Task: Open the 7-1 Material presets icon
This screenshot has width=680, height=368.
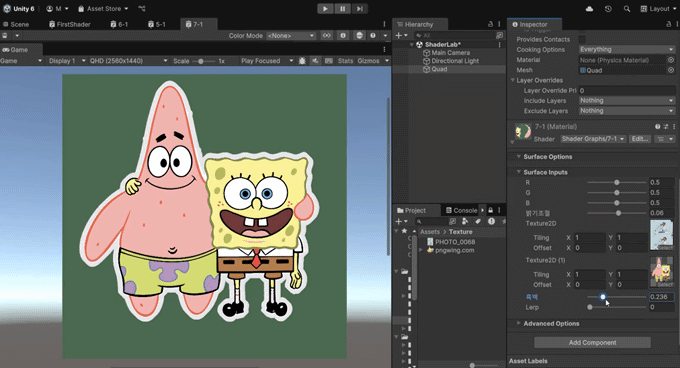Action: point(666,127)
